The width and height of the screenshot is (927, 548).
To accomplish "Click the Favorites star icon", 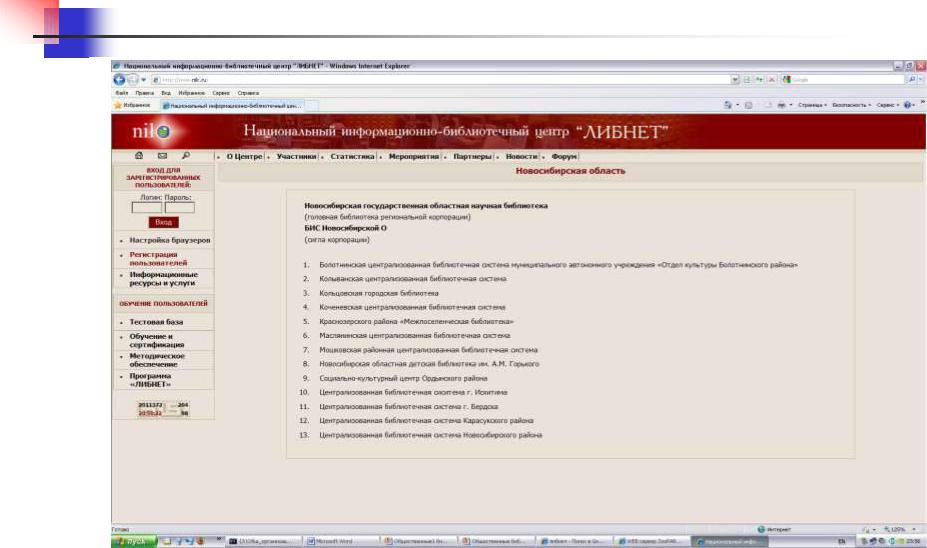I will pyautogui.click(x=118, y=105).
